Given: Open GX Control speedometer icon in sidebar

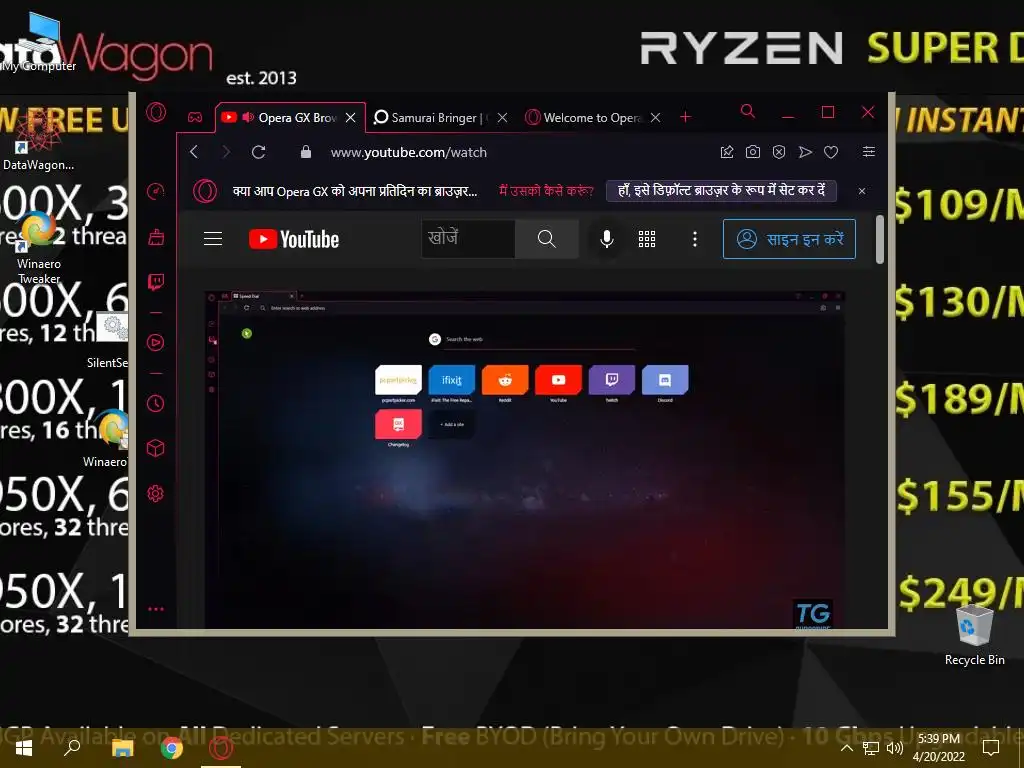Looking at the screenshot, I should click(155, 191).
